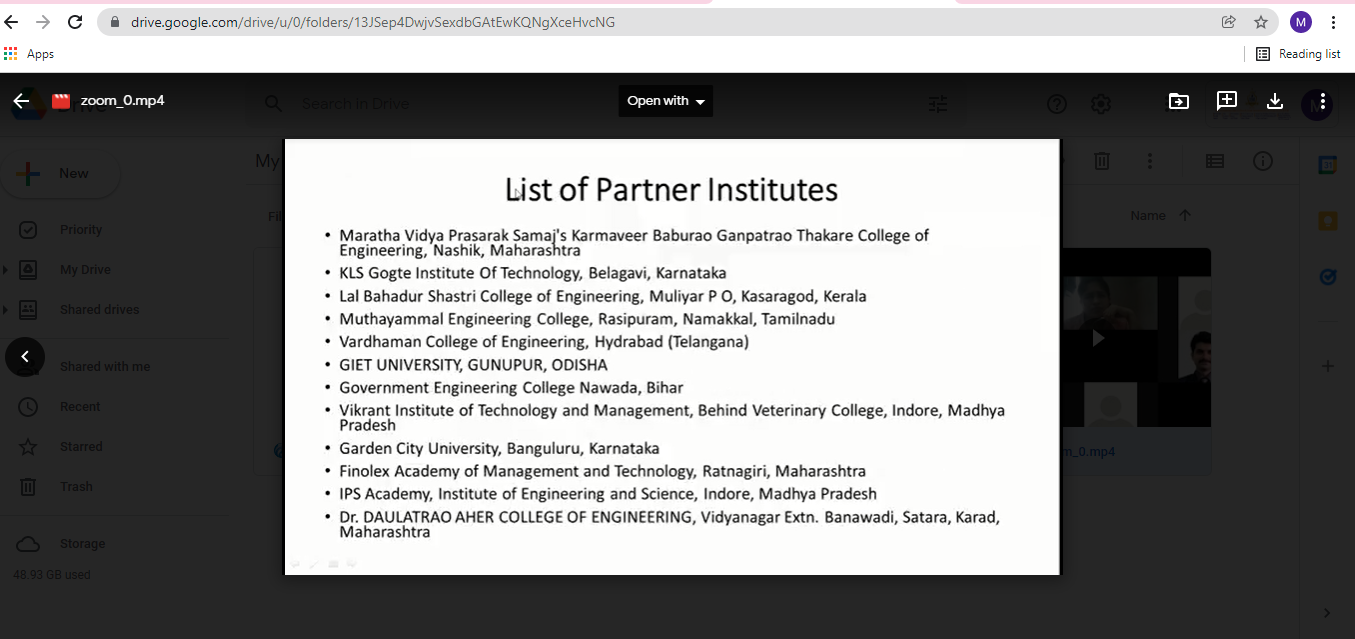Hide the Drive side panel chevron
This screenshot has height=639, width=1355.
[x=1328, y=613]
